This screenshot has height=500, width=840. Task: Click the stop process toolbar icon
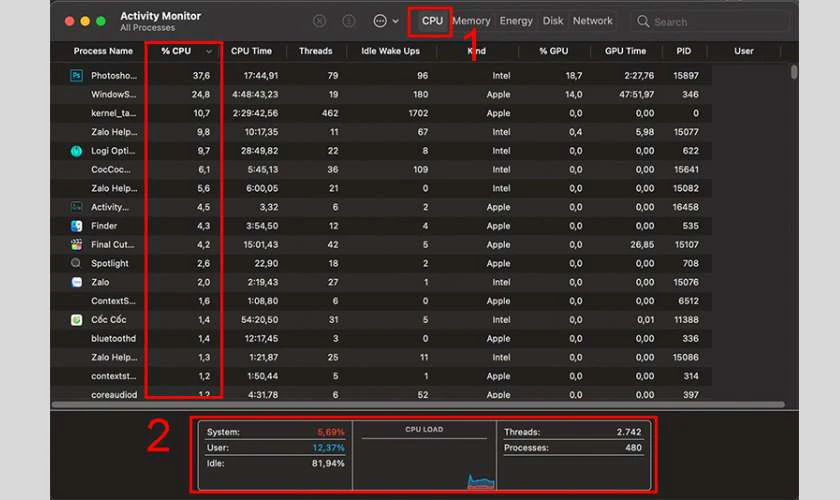(319, 21)
